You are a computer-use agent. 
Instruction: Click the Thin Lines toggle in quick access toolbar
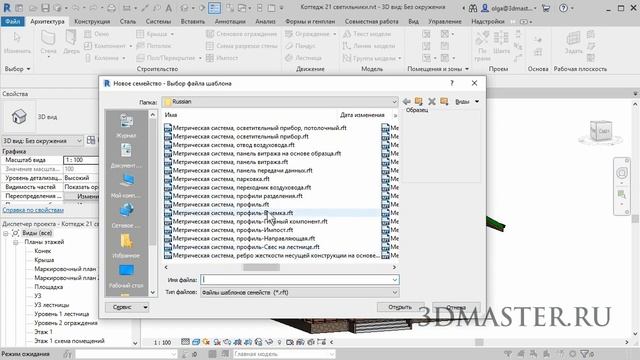pos(214,8)
